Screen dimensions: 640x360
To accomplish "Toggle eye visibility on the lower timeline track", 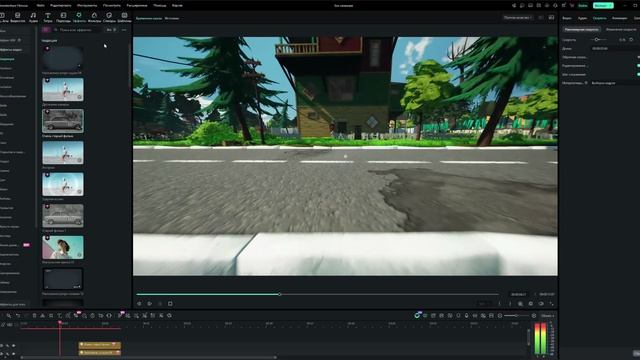I will click(x=13, y=353).
